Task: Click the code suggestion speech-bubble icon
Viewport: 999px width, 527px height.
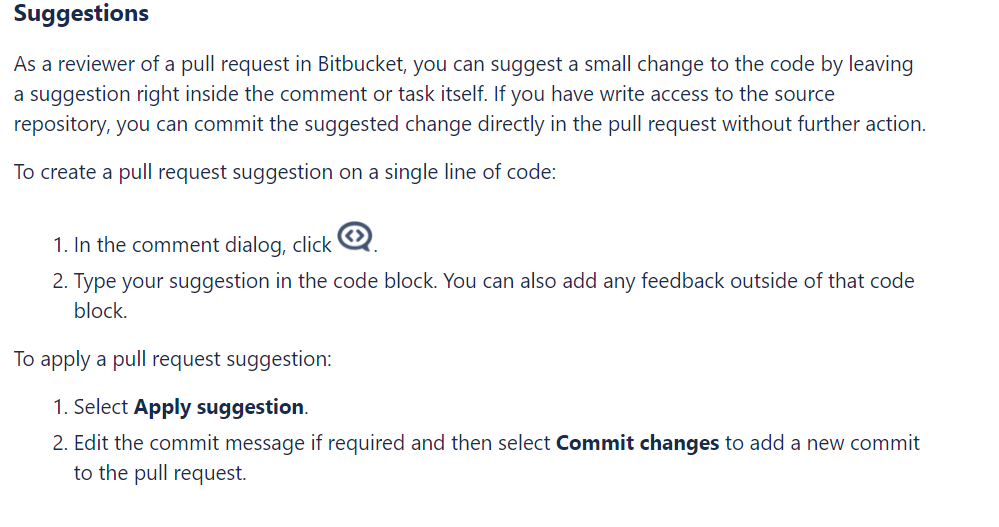Action: click(x=355, y=237)
